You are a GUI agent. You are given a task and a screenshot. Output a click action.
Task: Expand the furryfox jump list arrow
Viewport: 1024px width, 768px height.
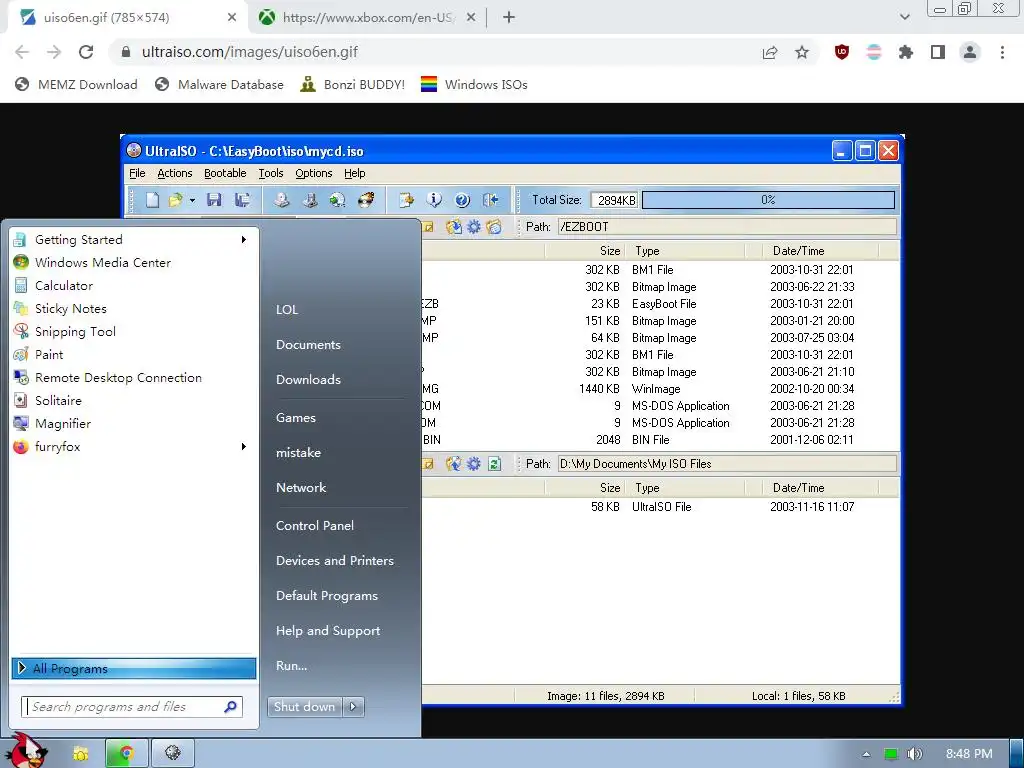click(244, 447)
